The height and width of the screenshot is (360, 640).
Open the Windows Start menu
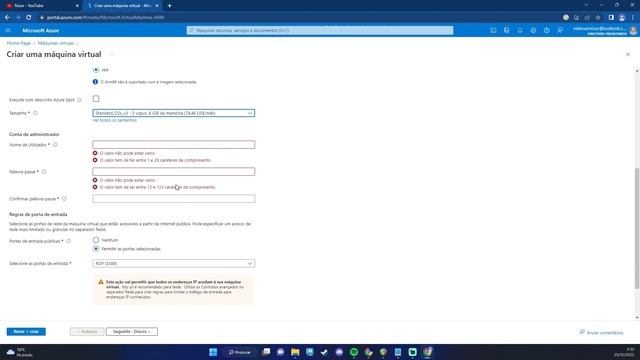pos(213,352)
